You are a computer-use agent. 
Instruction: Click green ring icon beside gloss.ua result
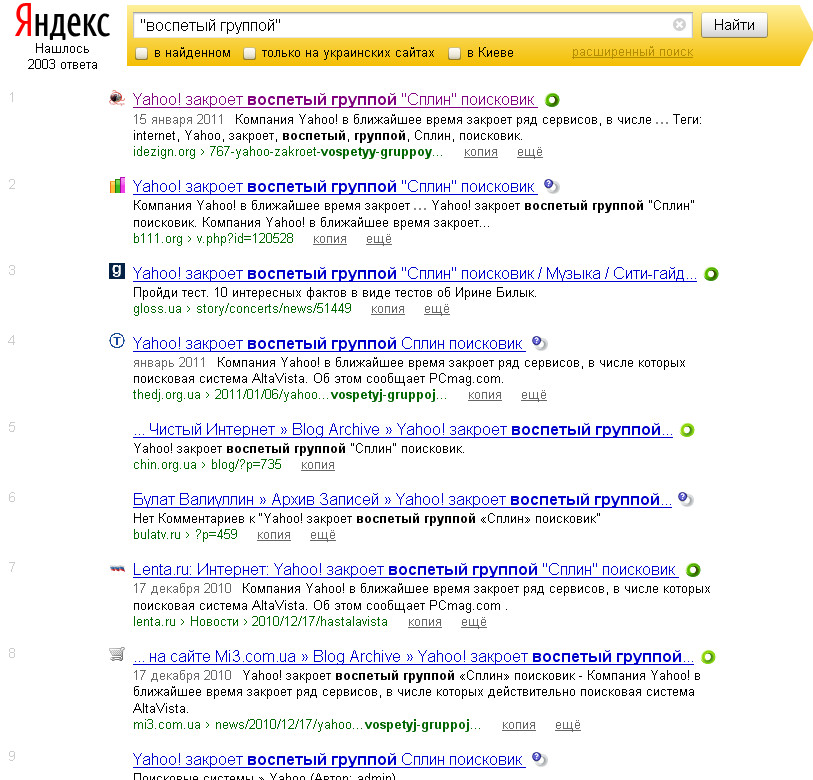[711, 274]
